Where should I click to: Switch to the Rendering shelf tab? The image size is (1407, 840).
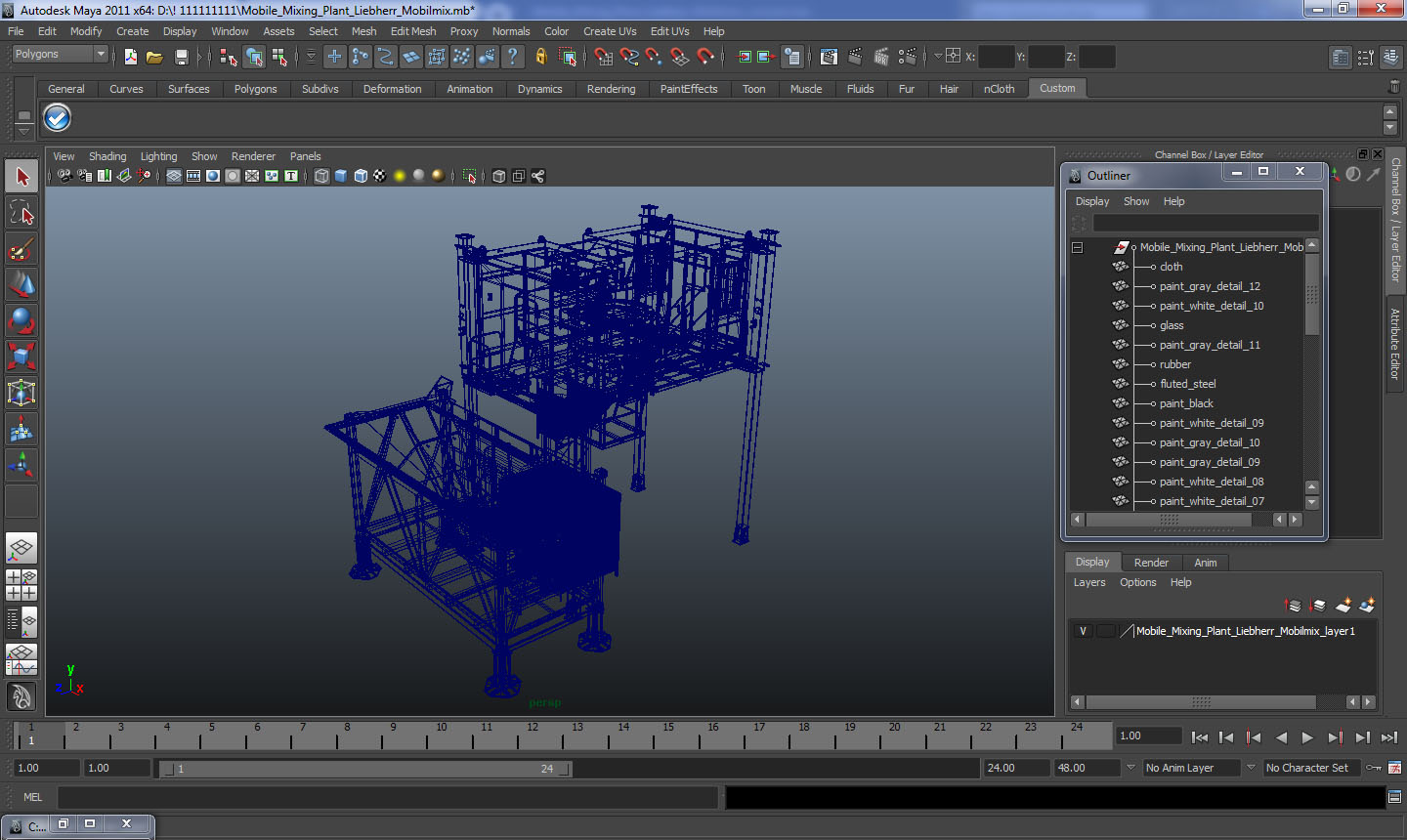click(x=612, y=89)
